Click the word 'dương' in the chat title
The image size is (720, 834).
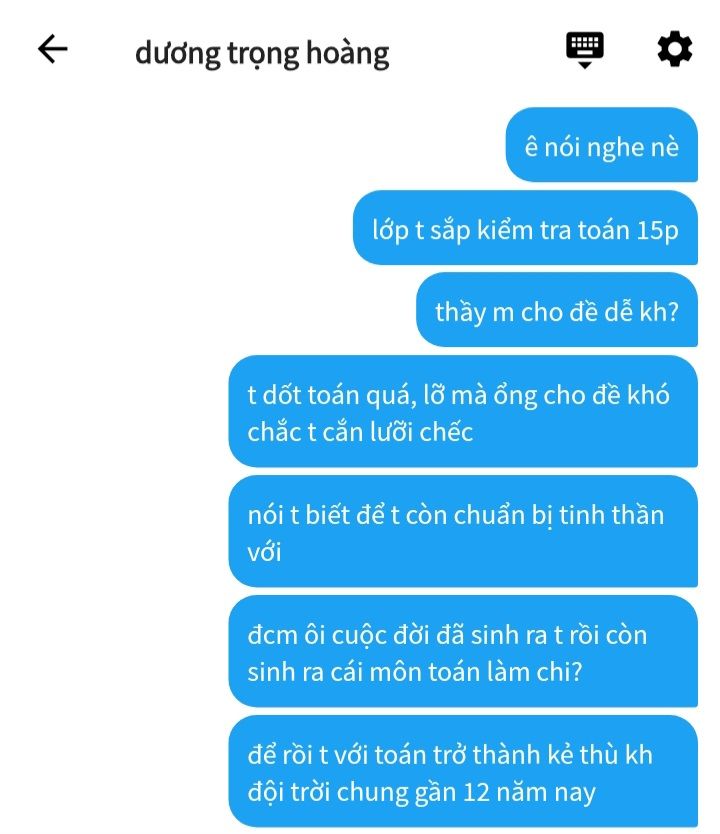pyautogui.click(x=178, y=54)
